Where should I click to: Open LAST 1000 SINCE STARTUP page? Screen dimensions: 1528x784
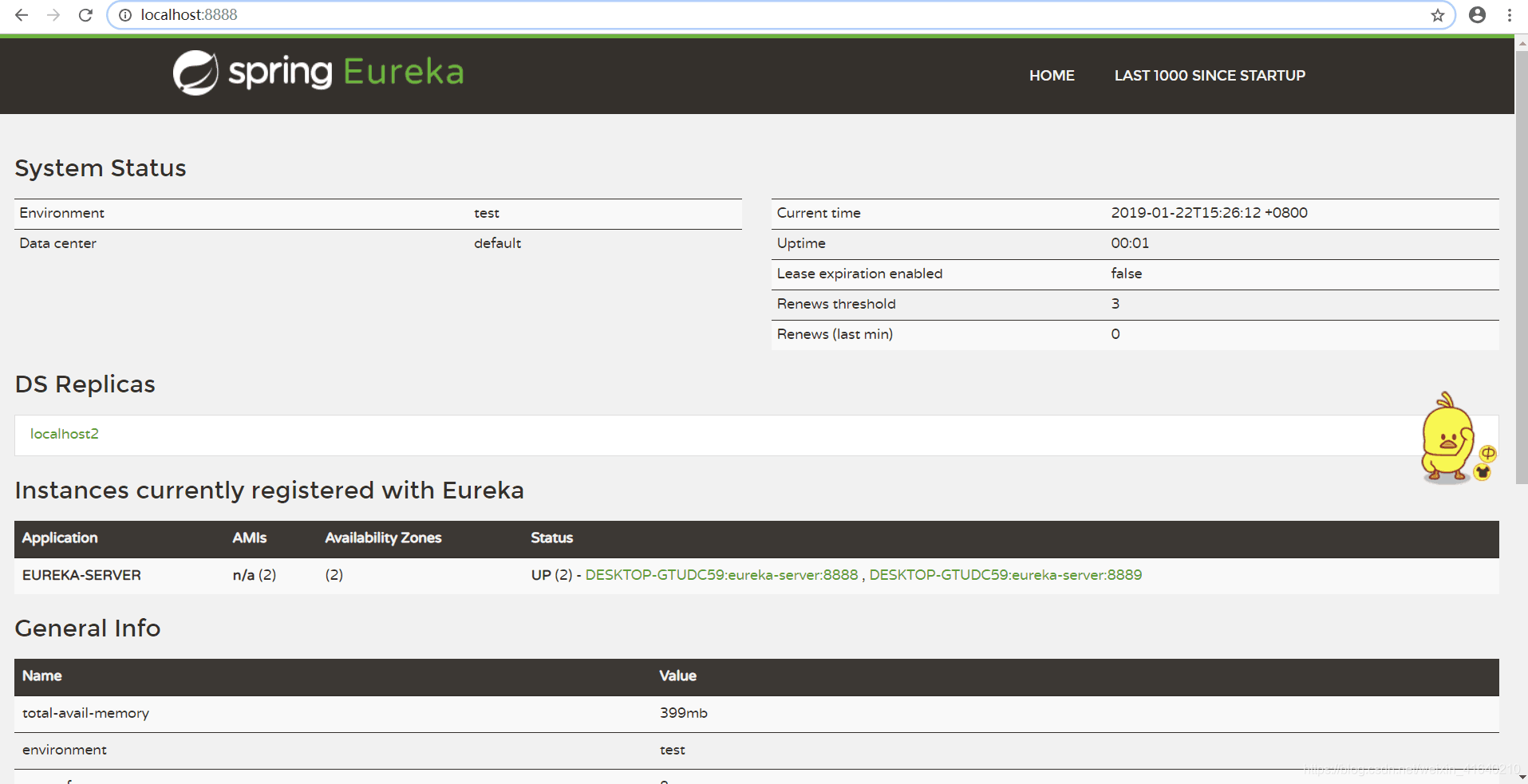click(x=1210, y=76)
